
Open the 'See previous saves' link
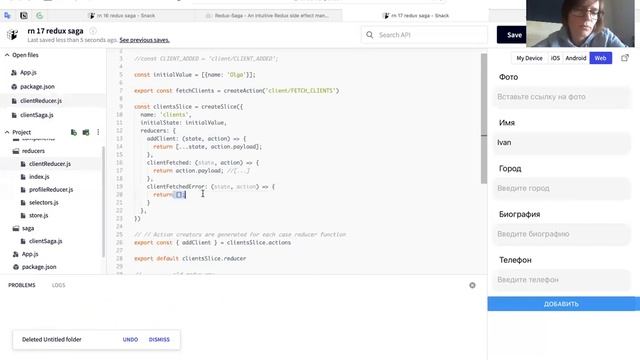[x=144, y=40]
